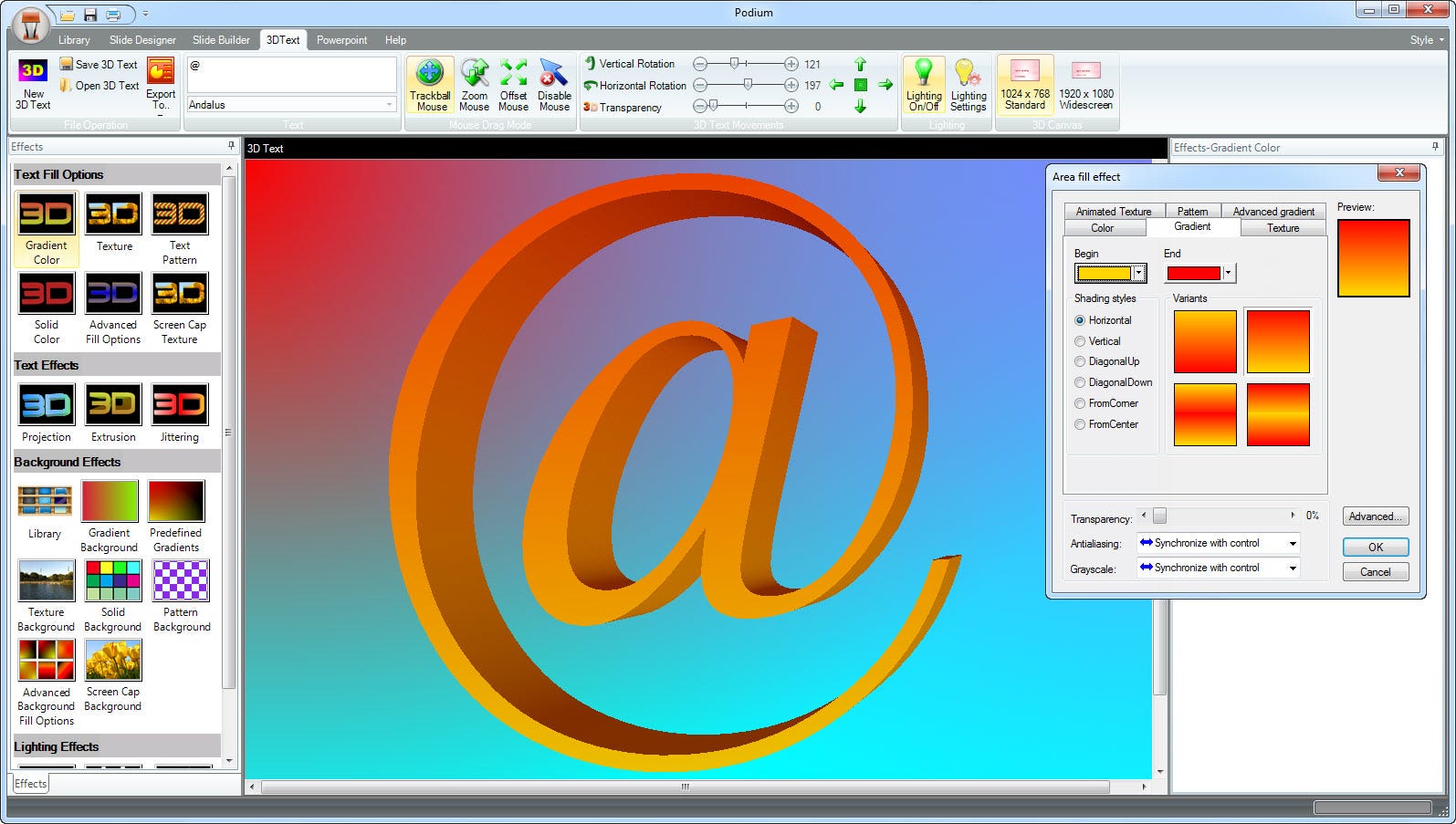Choose Text Pattern fill option
Screen dimensions: 1456x824
(180, 228)
